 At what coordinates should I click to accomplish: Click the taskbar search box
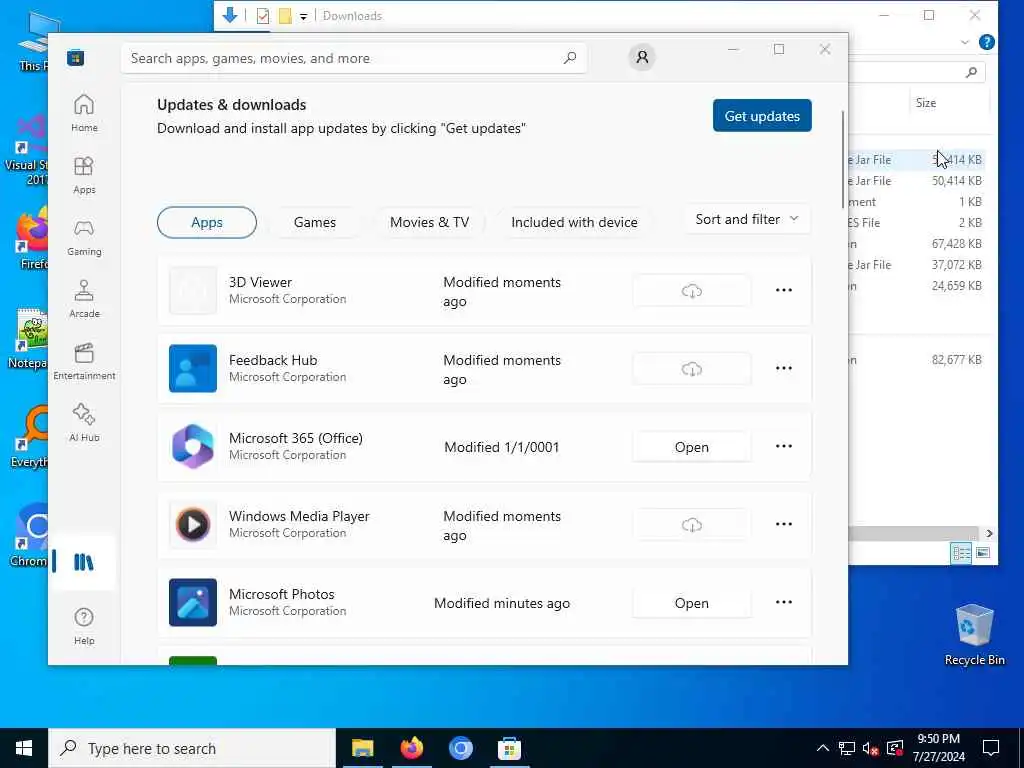[192, 748]
